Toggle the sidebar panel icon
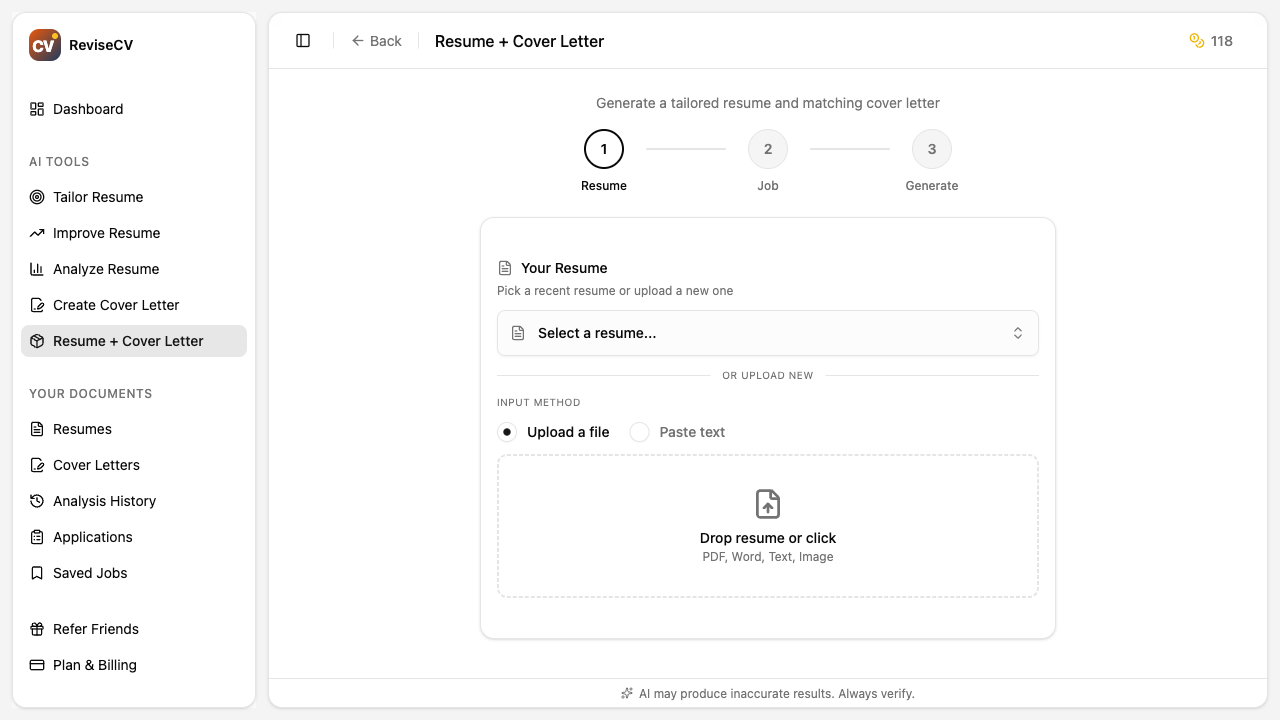The image size is (1280, 720). [x=303, y=40]
